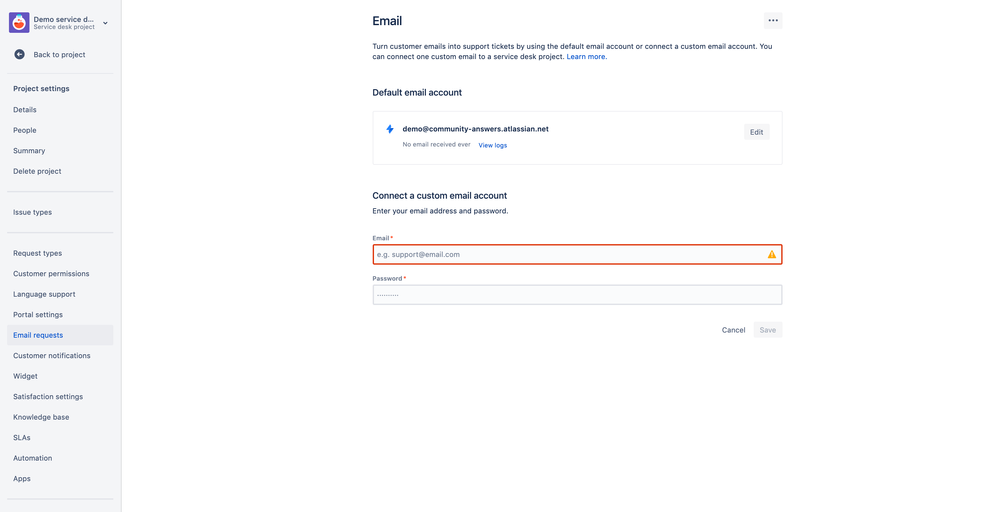Click the Learn more link
999x512 pixels.
[x=586, y=57]
